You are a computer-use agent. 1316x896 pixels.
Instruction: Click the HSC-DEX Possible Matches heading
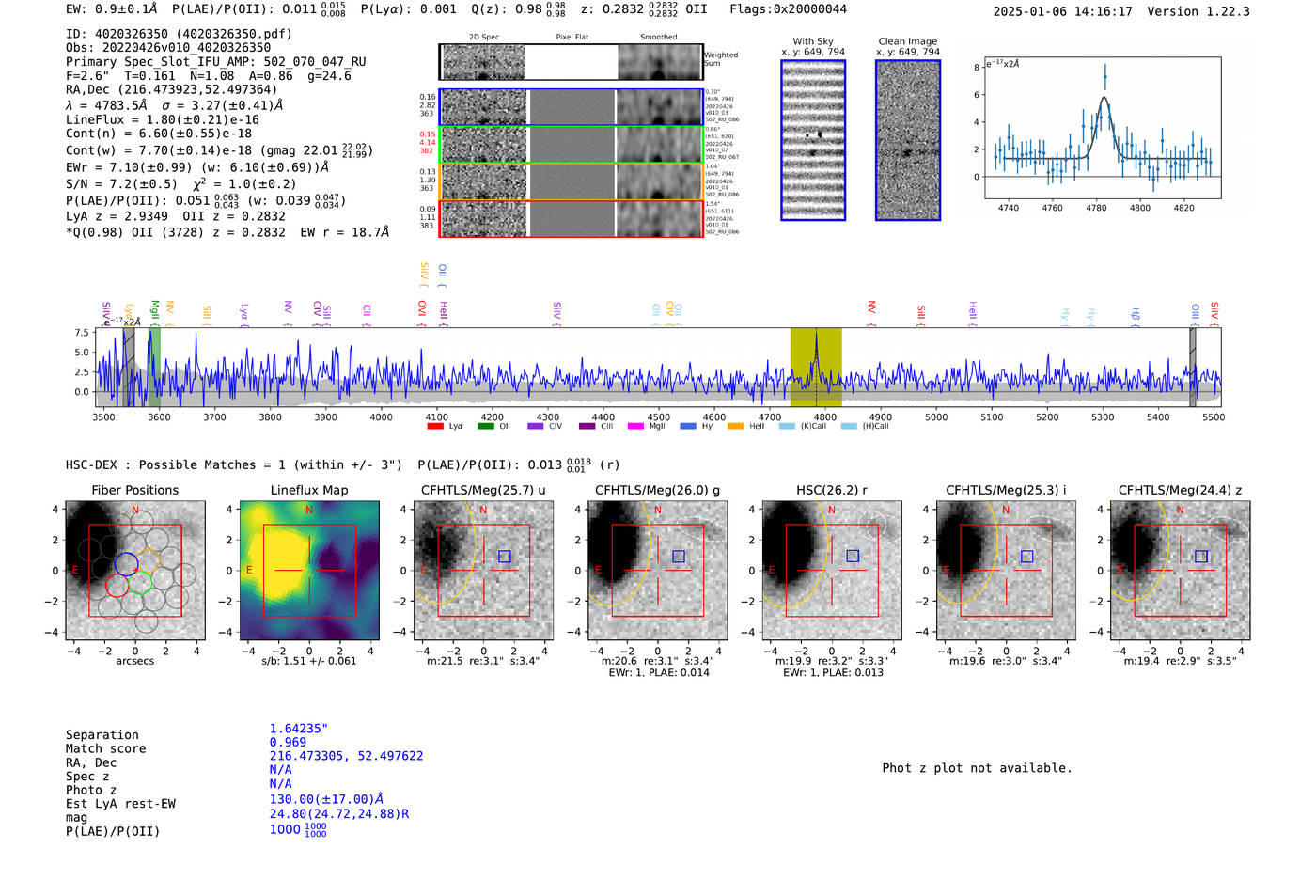(x=234, y=464)
